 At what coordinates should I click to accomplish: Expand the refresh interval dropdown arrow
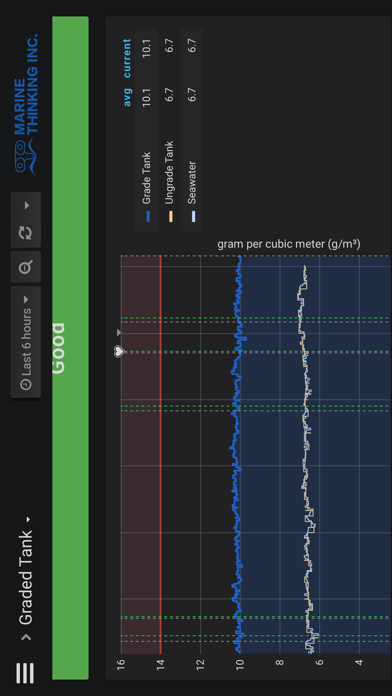click(x=26, y=205)
